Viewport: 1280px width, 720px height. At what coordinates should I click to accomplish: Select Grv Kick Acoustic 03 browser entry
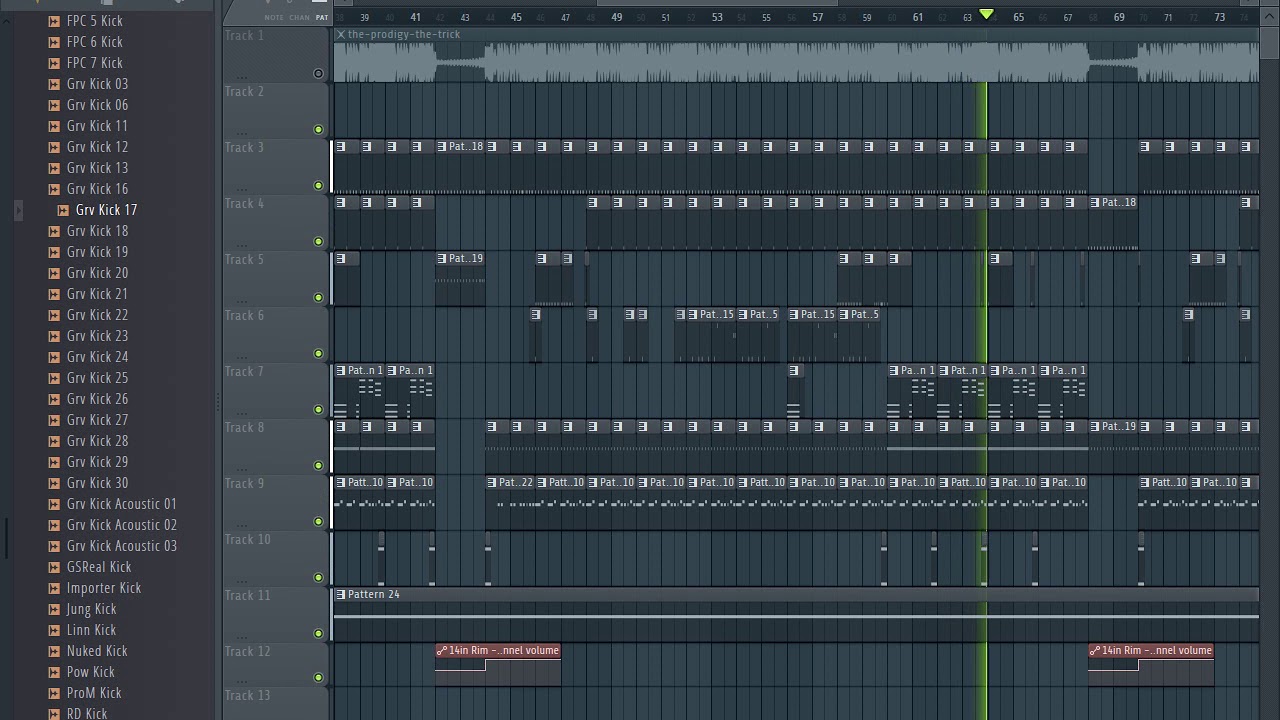coord(122,546)
